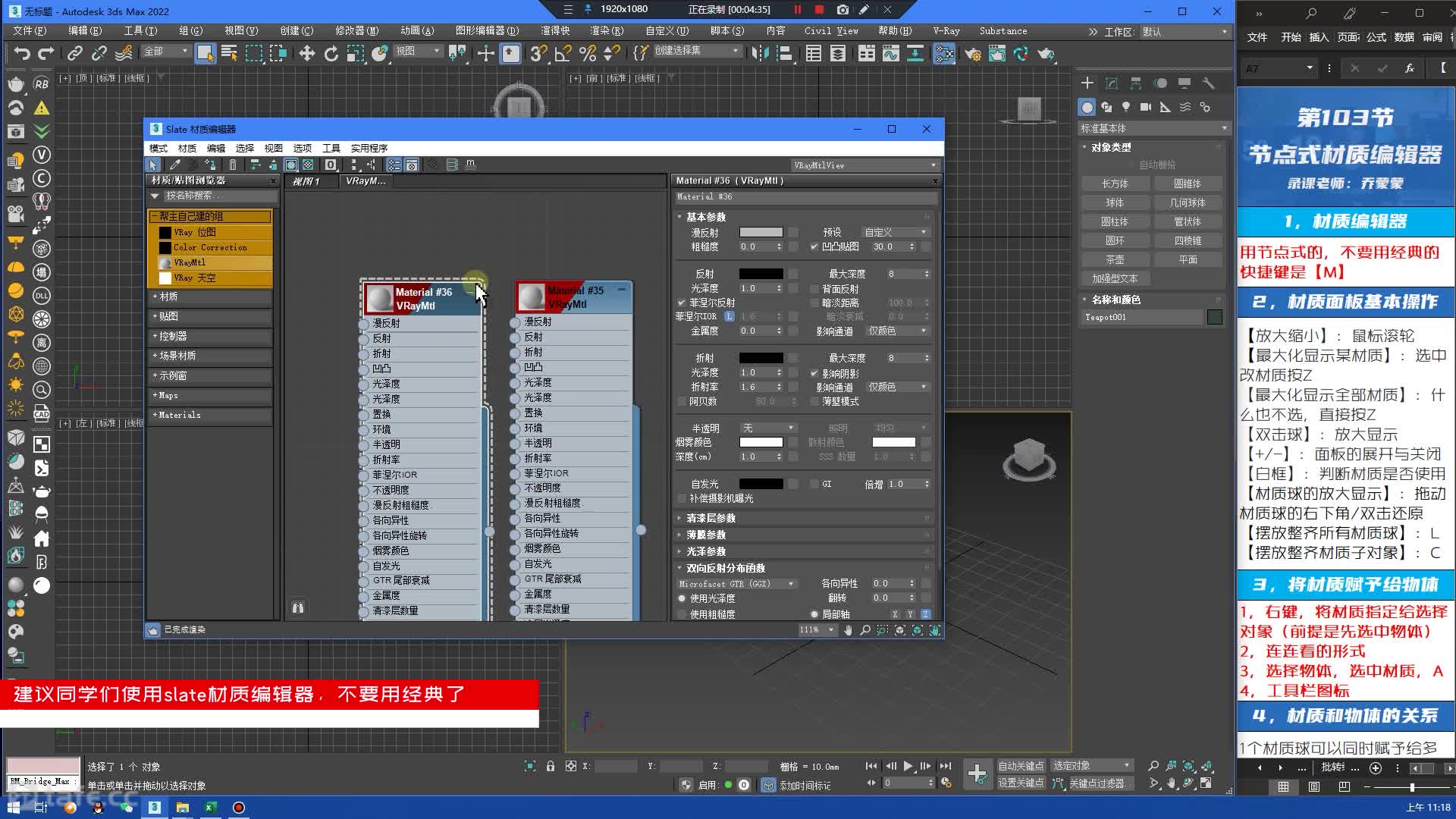The height and width of the screenshot is (819, 1456).
Task: Enable 阿贝数 checkbox
Action: [681, 401]
